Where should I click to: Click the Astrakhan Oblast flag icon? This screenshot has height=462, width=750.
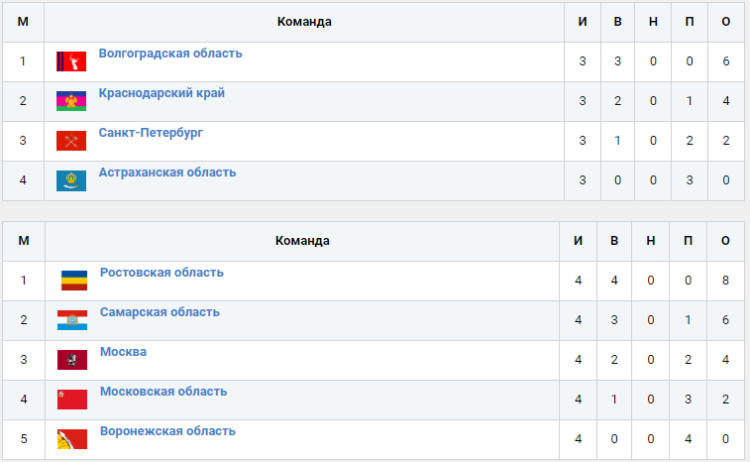(x=71, y=181)
